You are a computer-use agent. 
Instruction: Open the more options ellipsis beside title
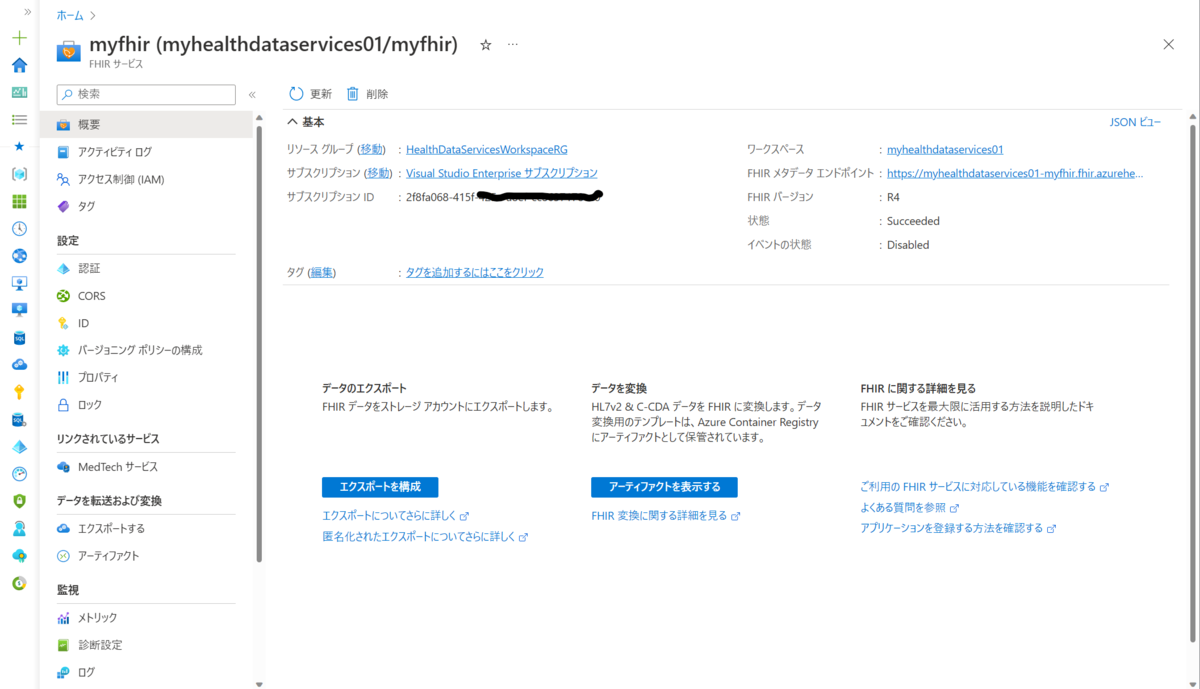pyautogui.click(x=513, y=45)
